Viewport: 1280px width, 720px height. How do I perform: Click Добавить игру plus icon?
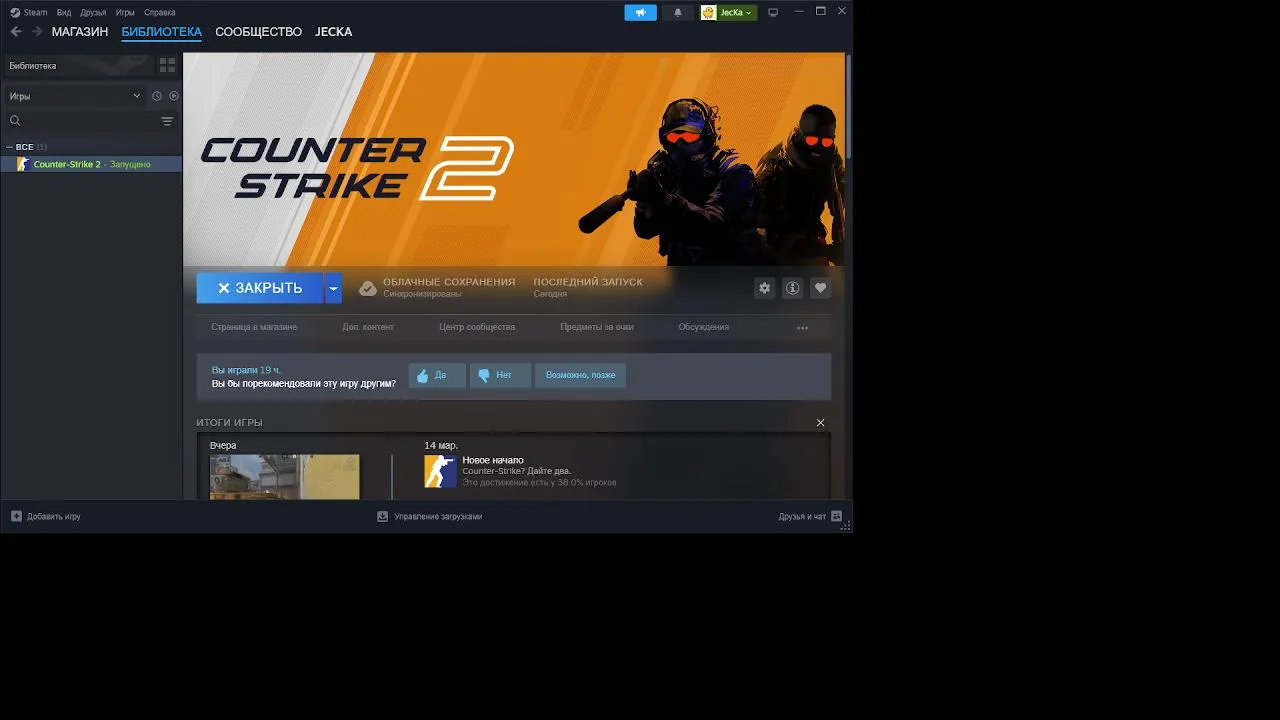tap(16, 516)
